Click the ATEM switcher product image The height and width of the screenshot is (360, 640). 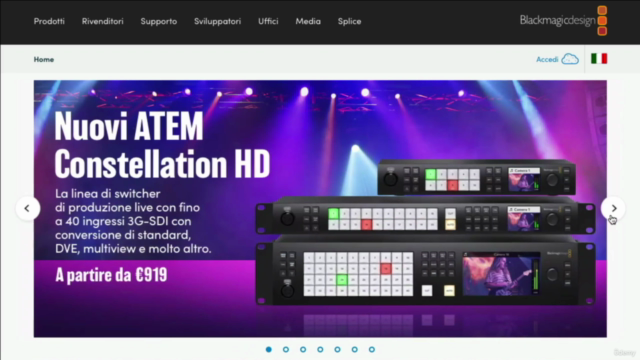point(425,232)
